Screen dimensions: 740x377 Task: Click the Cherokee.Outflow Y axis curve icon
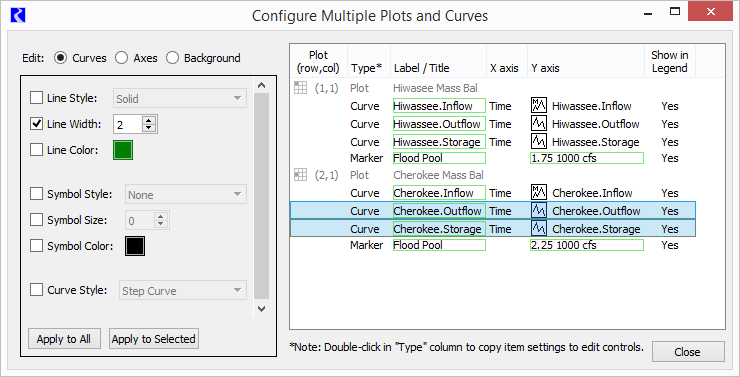pyautogui.click(x=538, y=210)
